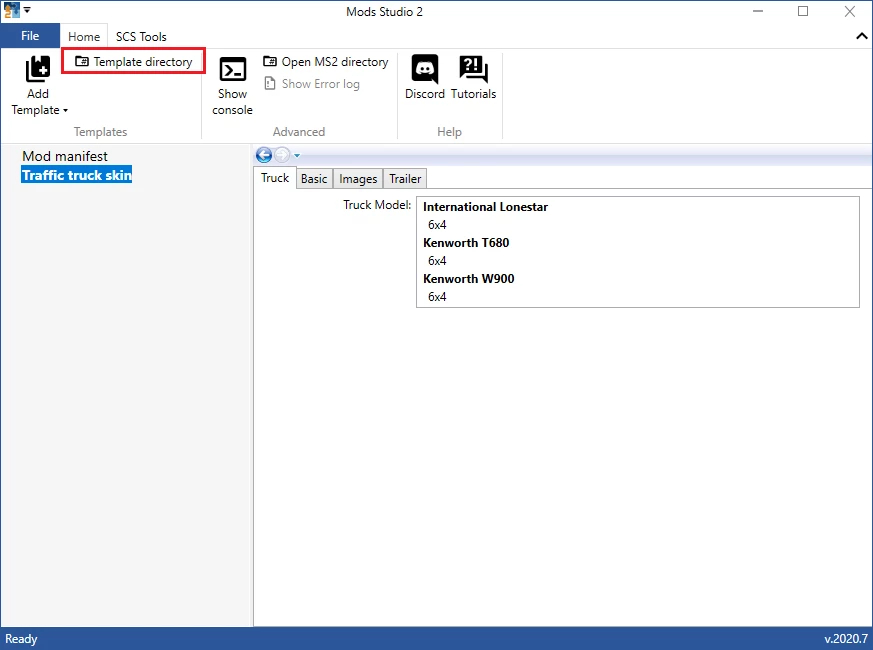Open the Tutorials icon
Viewport: 873px width, 650px height.
click(473, 69)
